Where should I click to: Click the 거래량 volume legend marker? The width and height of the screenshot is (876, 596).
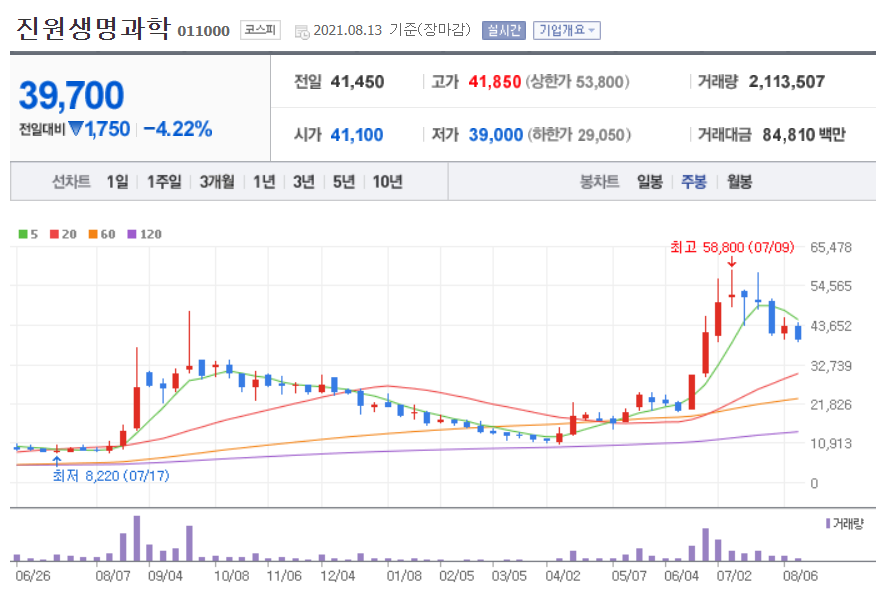click(828, 523)
